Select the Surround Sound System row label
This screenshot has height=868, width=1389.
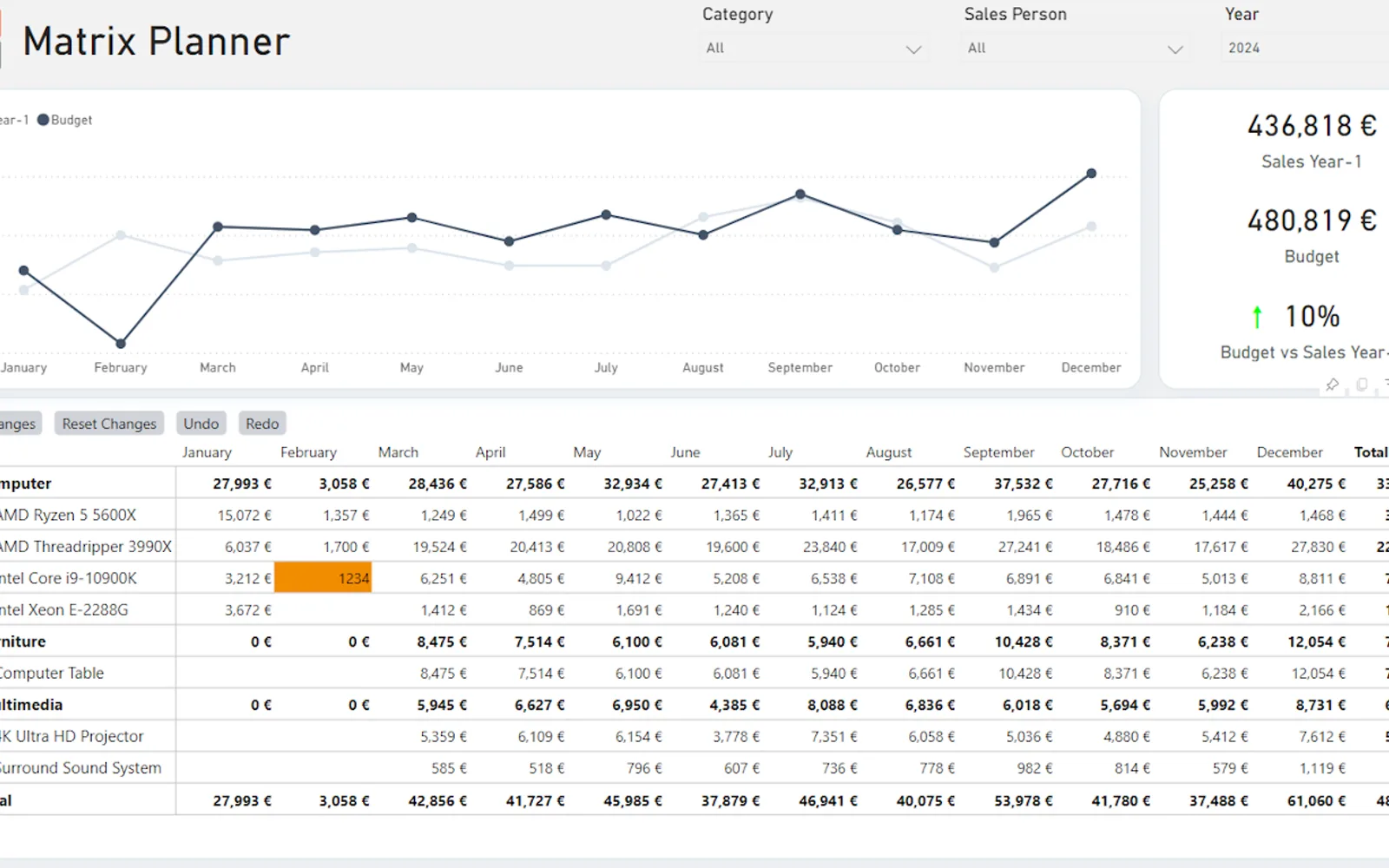pos(80,768)
